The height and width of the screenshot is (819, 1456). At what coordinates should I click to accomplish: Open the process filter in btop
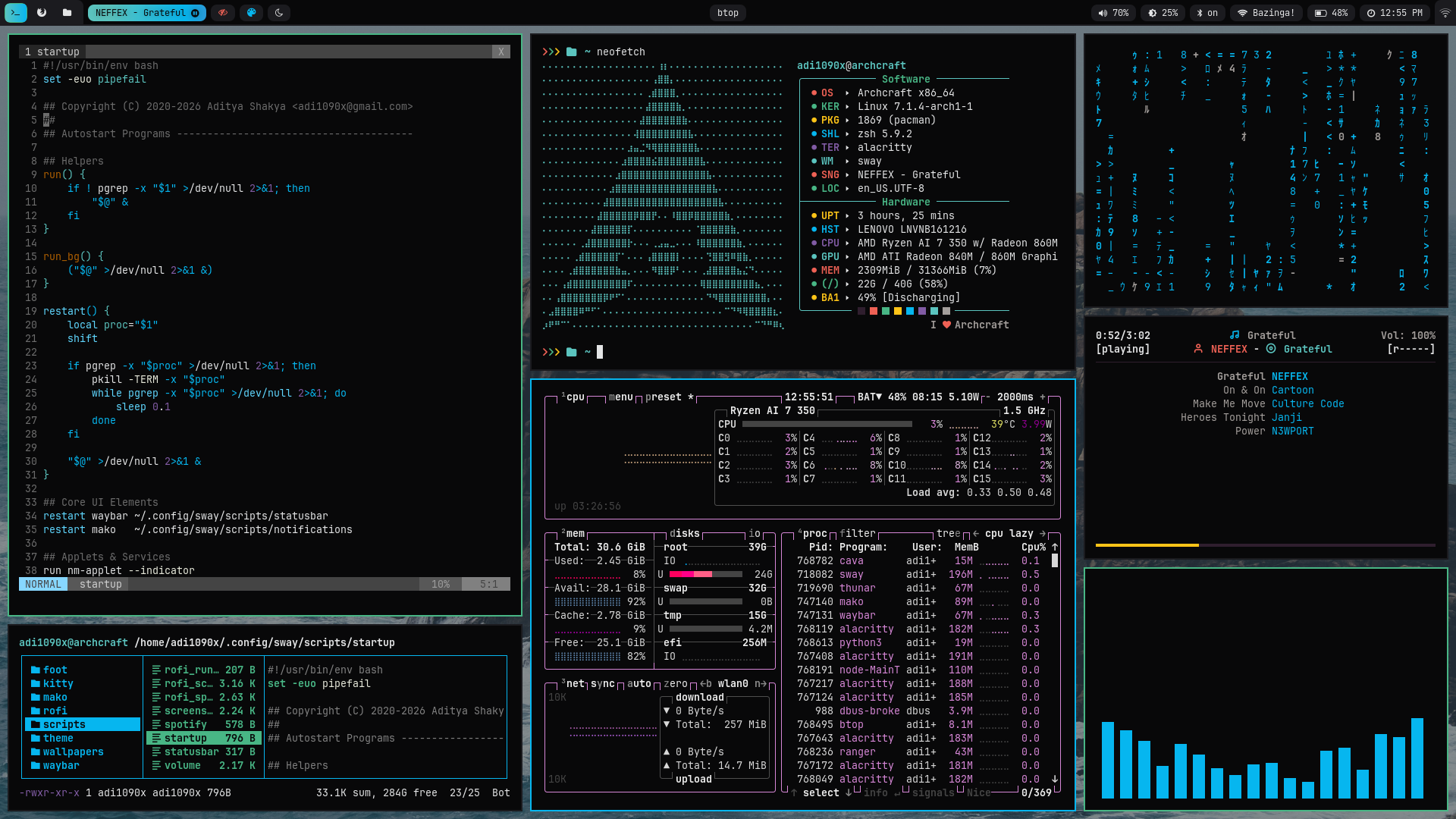coord(858,533)
